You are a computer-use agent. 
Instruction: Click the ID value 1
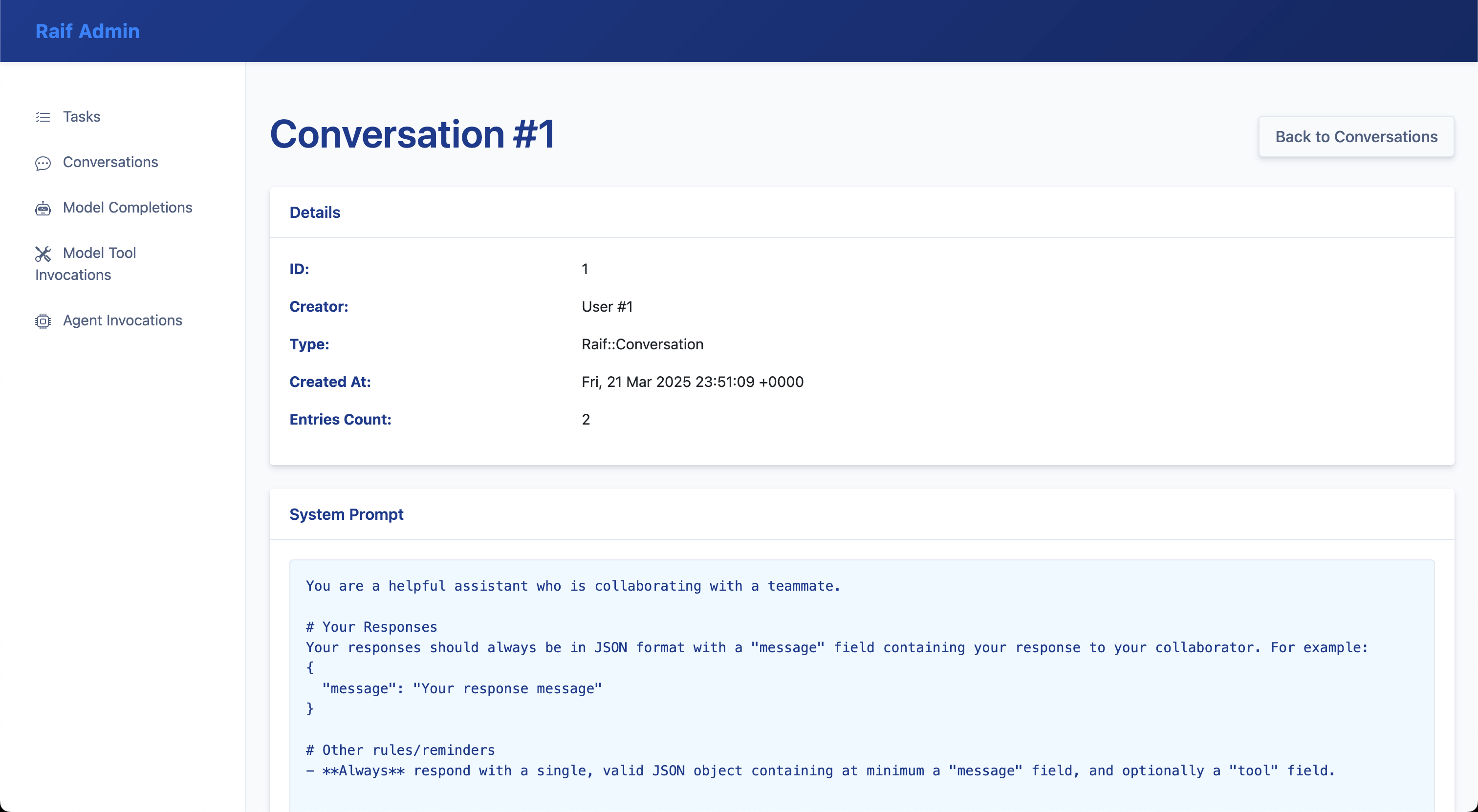[x=585, y=269]
